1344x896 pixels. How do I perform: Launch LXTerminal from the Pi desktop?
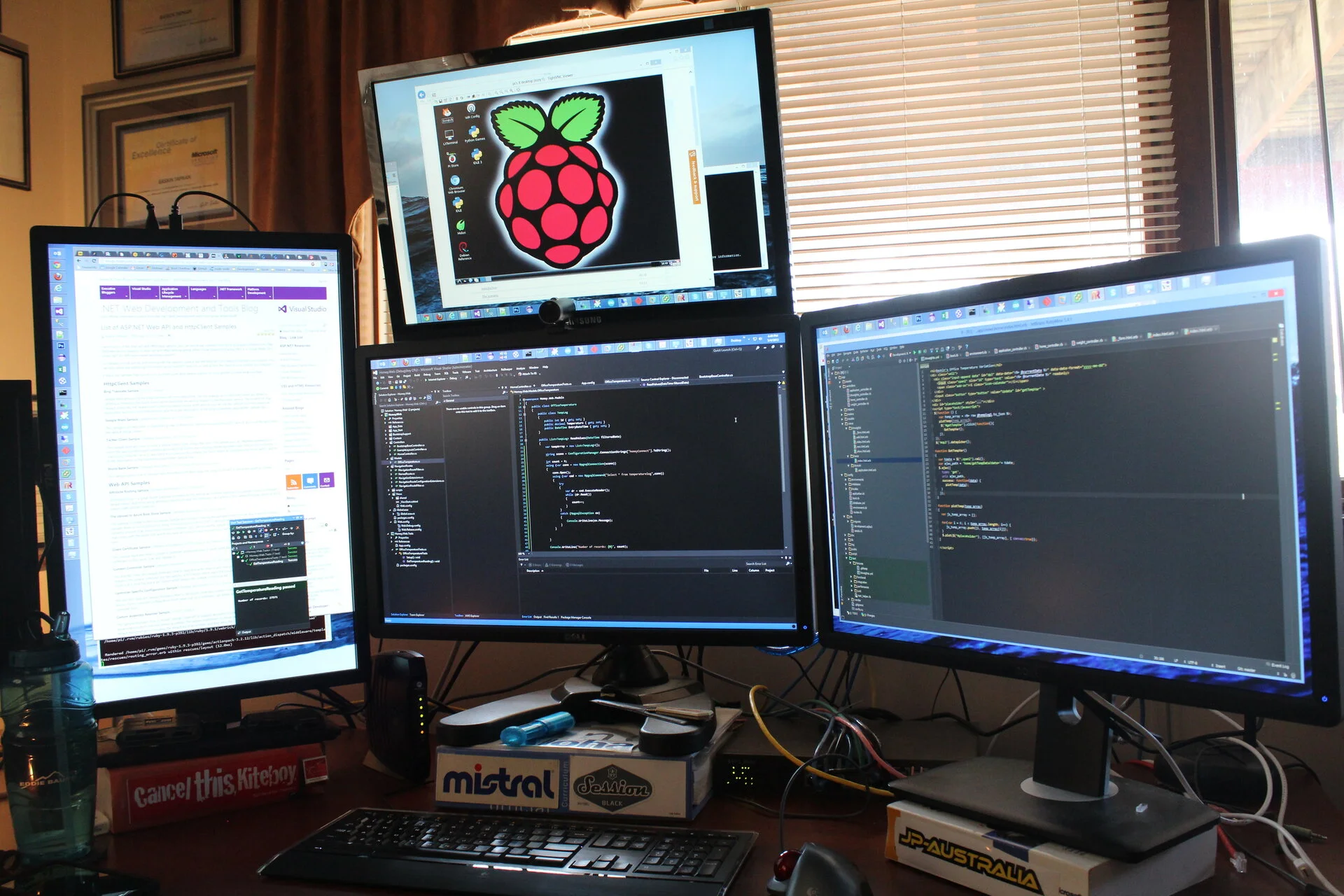[449, 134]
